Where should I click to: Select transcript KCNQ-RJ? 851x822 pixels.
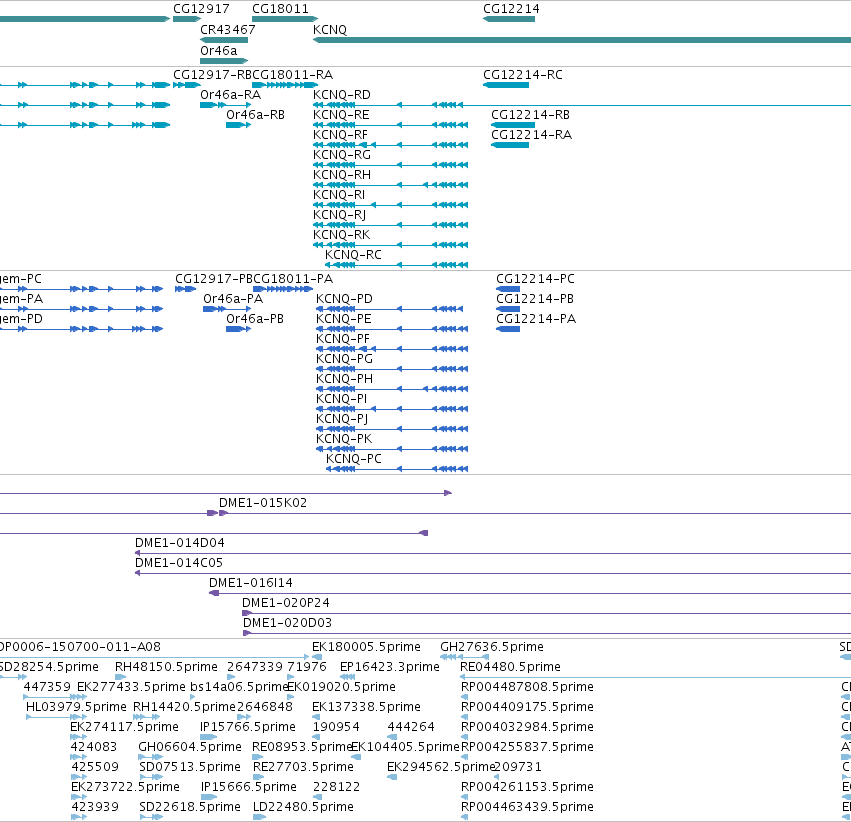click(x=340, y=214)
